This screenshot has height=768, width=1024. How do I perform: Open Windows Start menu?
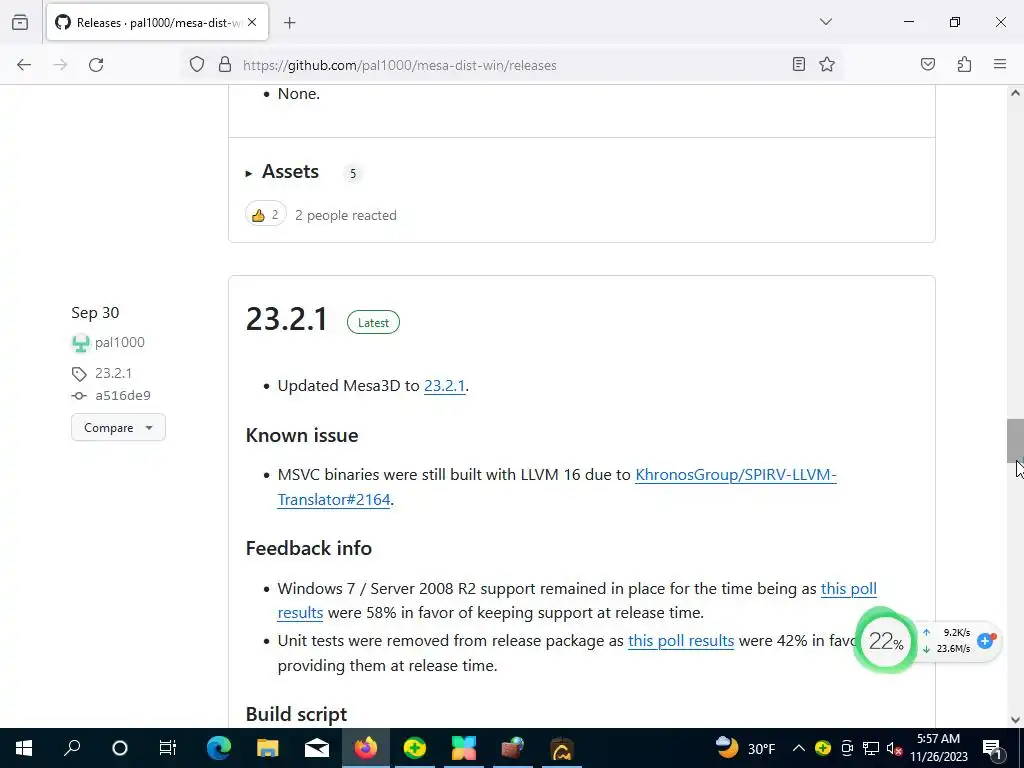click(24, 748)
